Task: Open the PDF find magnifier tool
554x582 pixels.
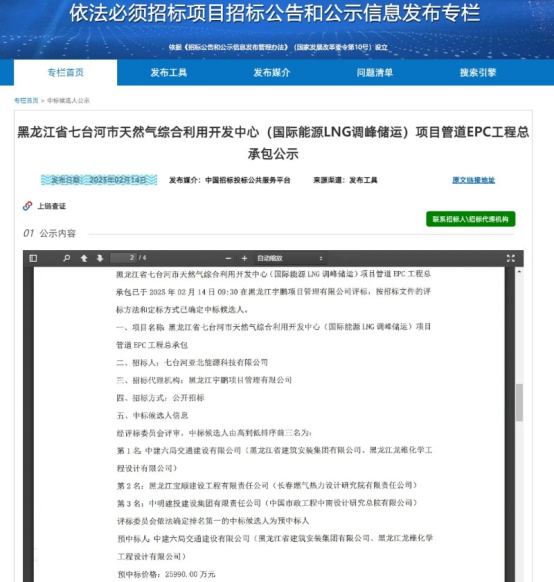Action: 66,258
